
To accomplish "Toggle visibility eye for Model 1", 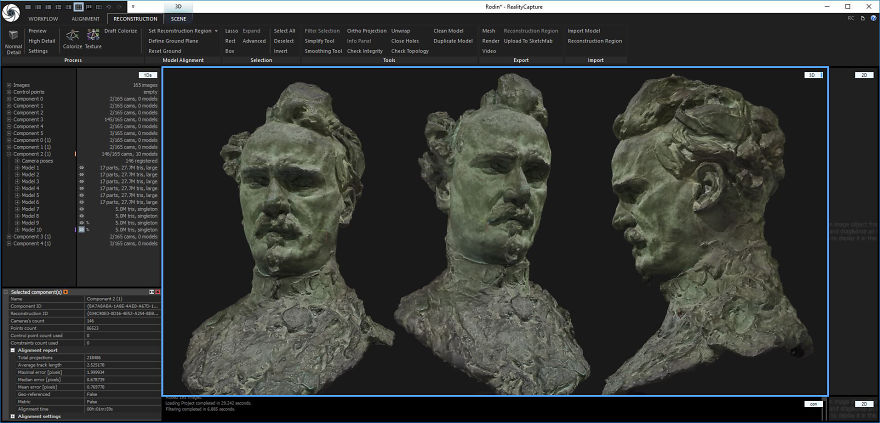I will pyautogui.click(x=82, y=168).
